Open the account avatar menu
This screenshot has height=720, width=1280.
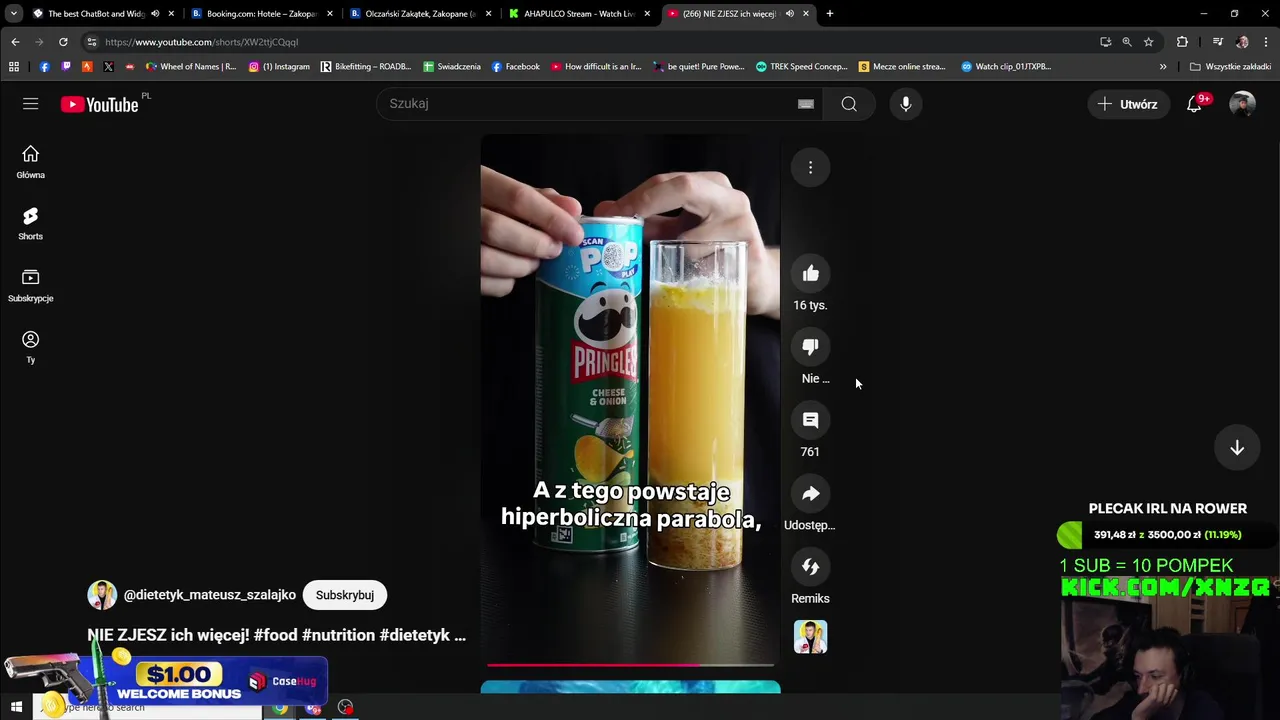(x=1242, y=104)
